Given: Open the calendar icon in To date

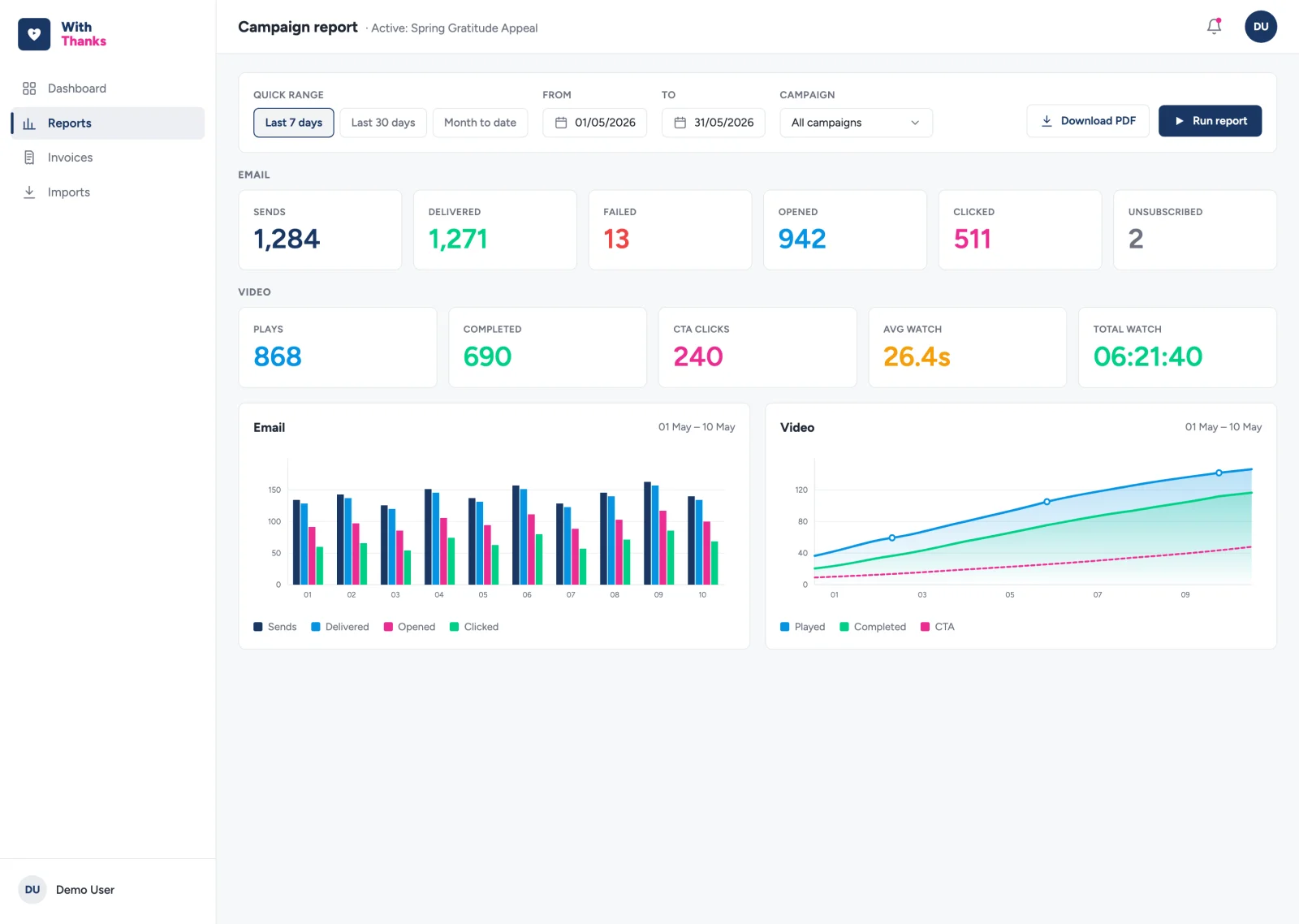Looking at the screenshot, I should (680, 123).
